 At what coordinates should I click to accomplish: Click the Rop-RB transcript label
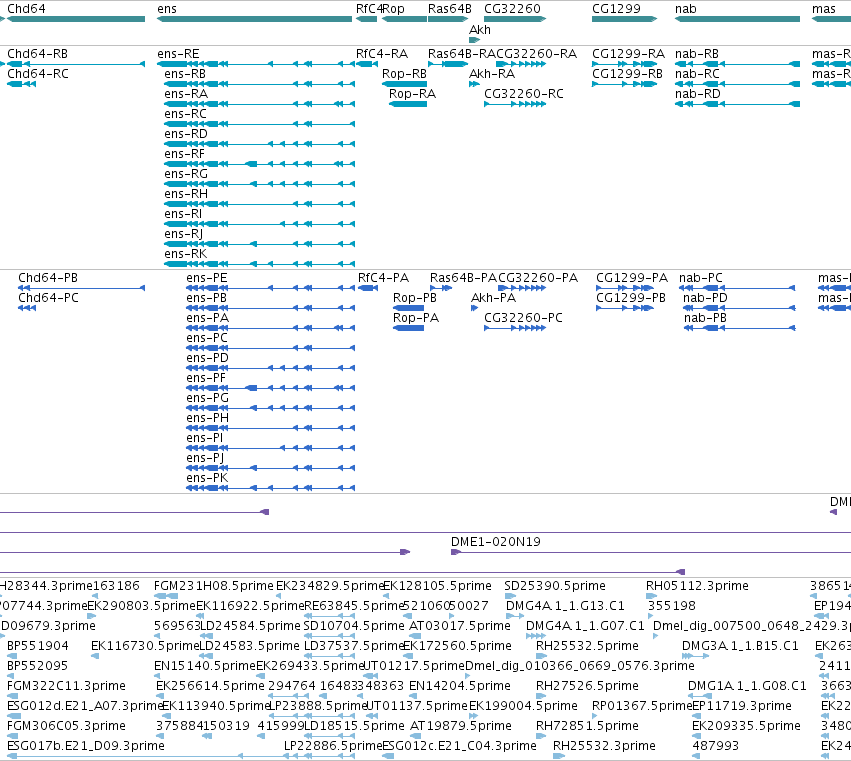[404, 74]
